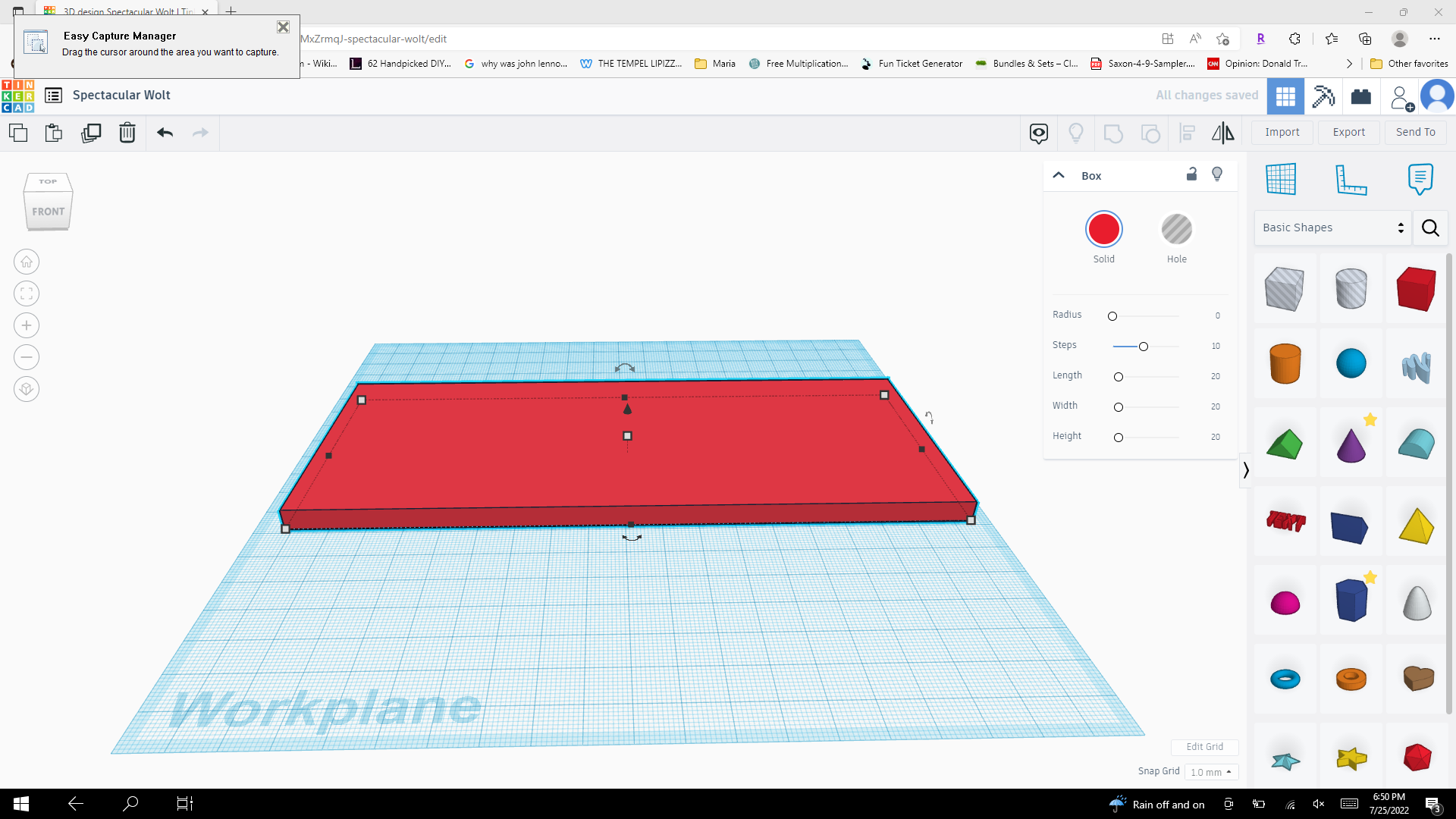This screenshot has width=1456, height=819.
Task: Click the Workplane tool icon
Action: click(x=1281, y=179)
